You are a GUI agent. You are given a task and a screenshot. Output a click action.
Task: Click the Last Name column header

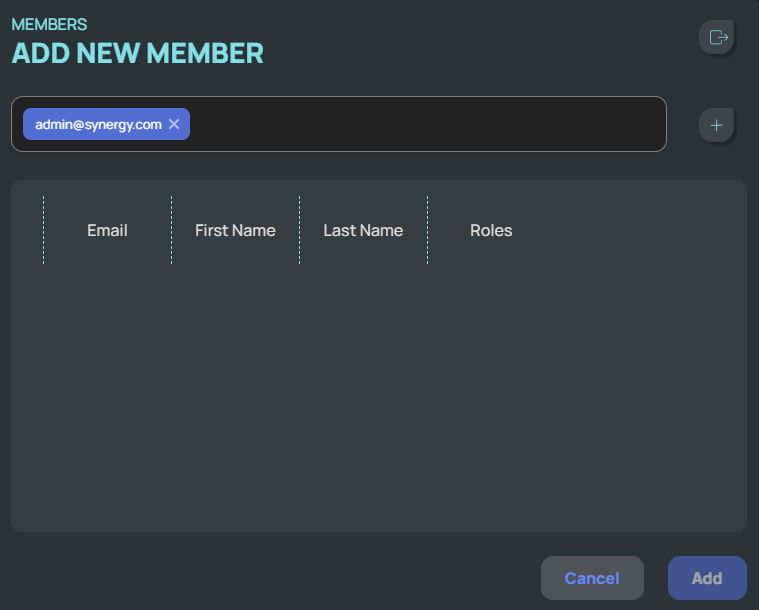coord(363,230)
